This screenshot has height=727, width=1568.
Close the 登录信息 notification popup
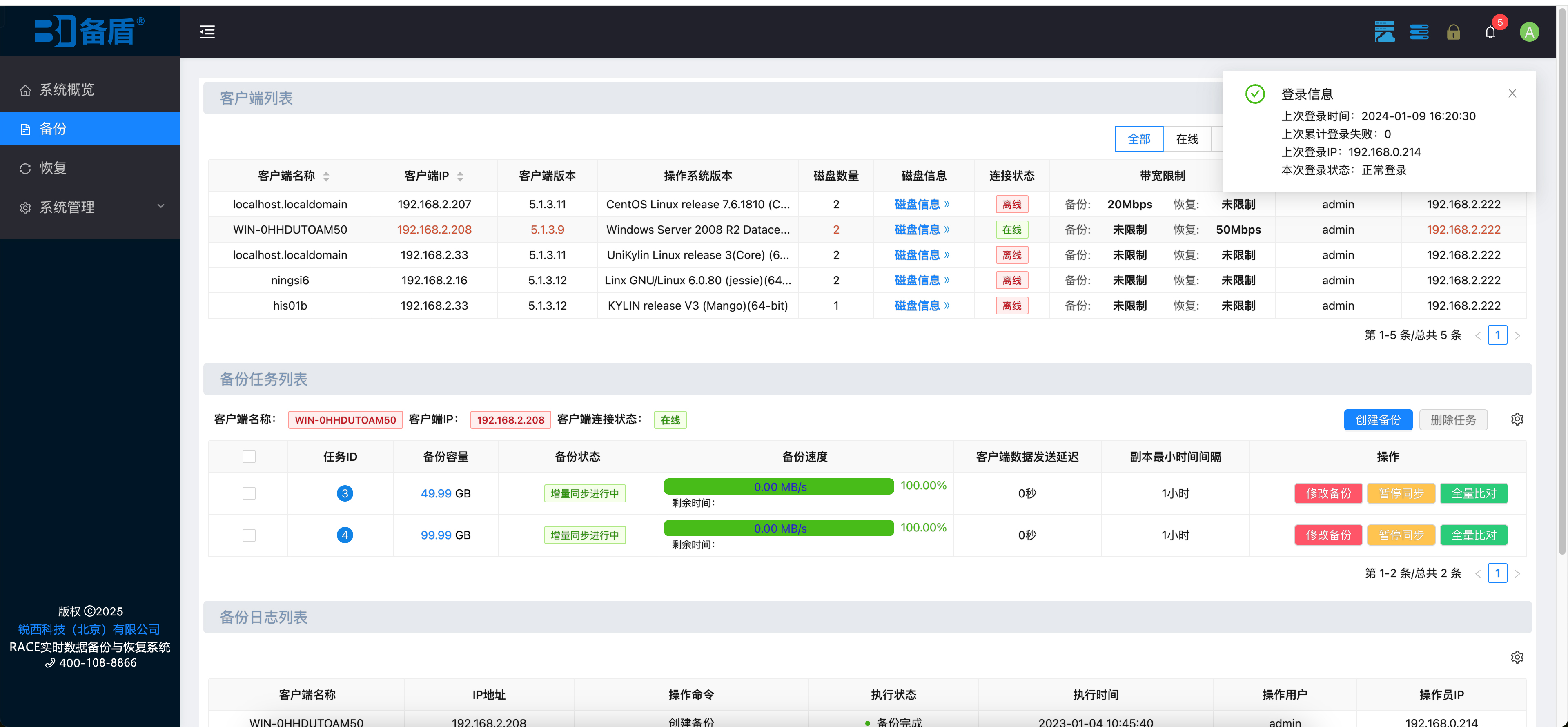coord(1512,93)
